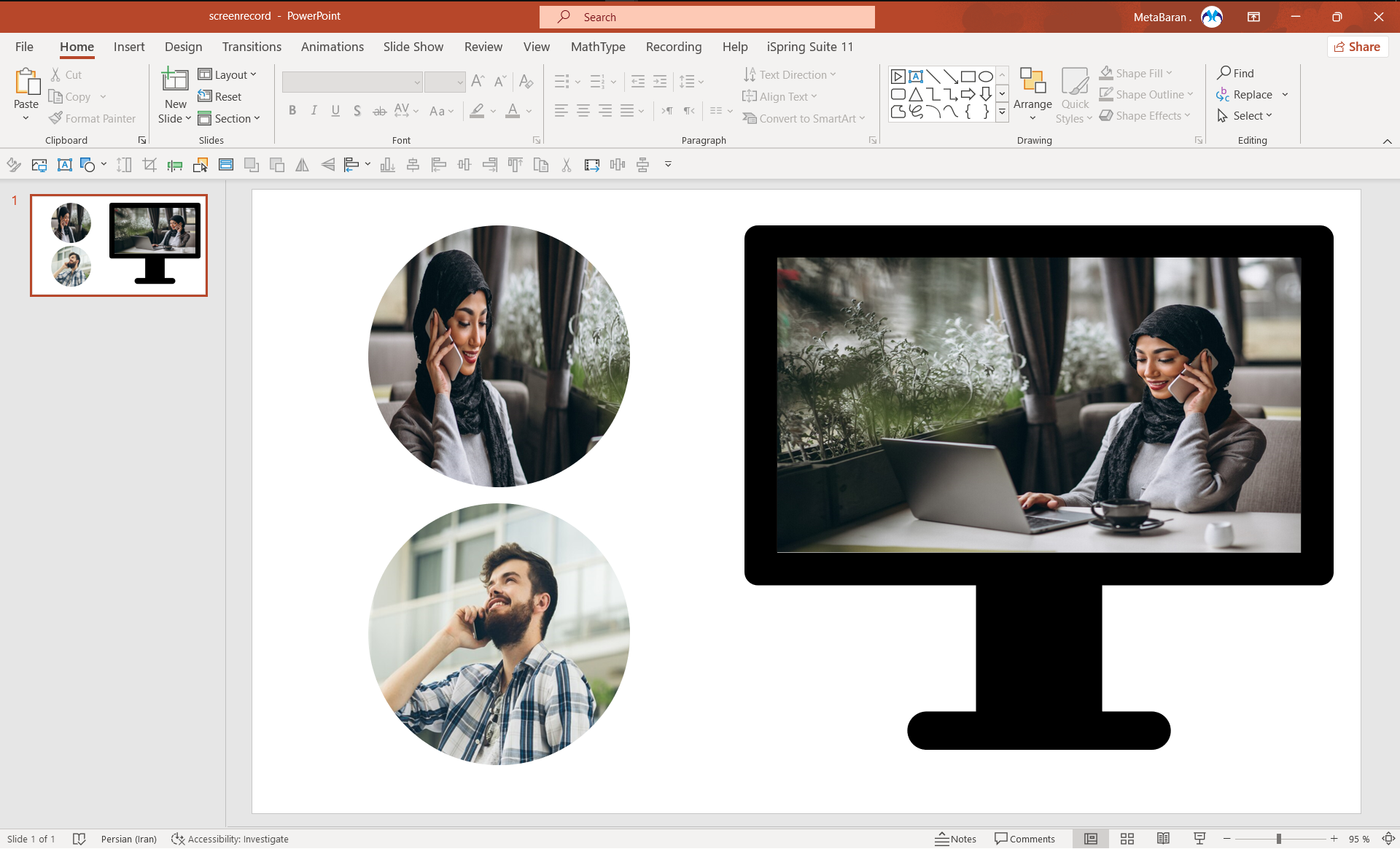This screenshot has height=849, width=1400.
Task: Select the Arrange tool in Drawing
Action: [x=1032, y=94]
